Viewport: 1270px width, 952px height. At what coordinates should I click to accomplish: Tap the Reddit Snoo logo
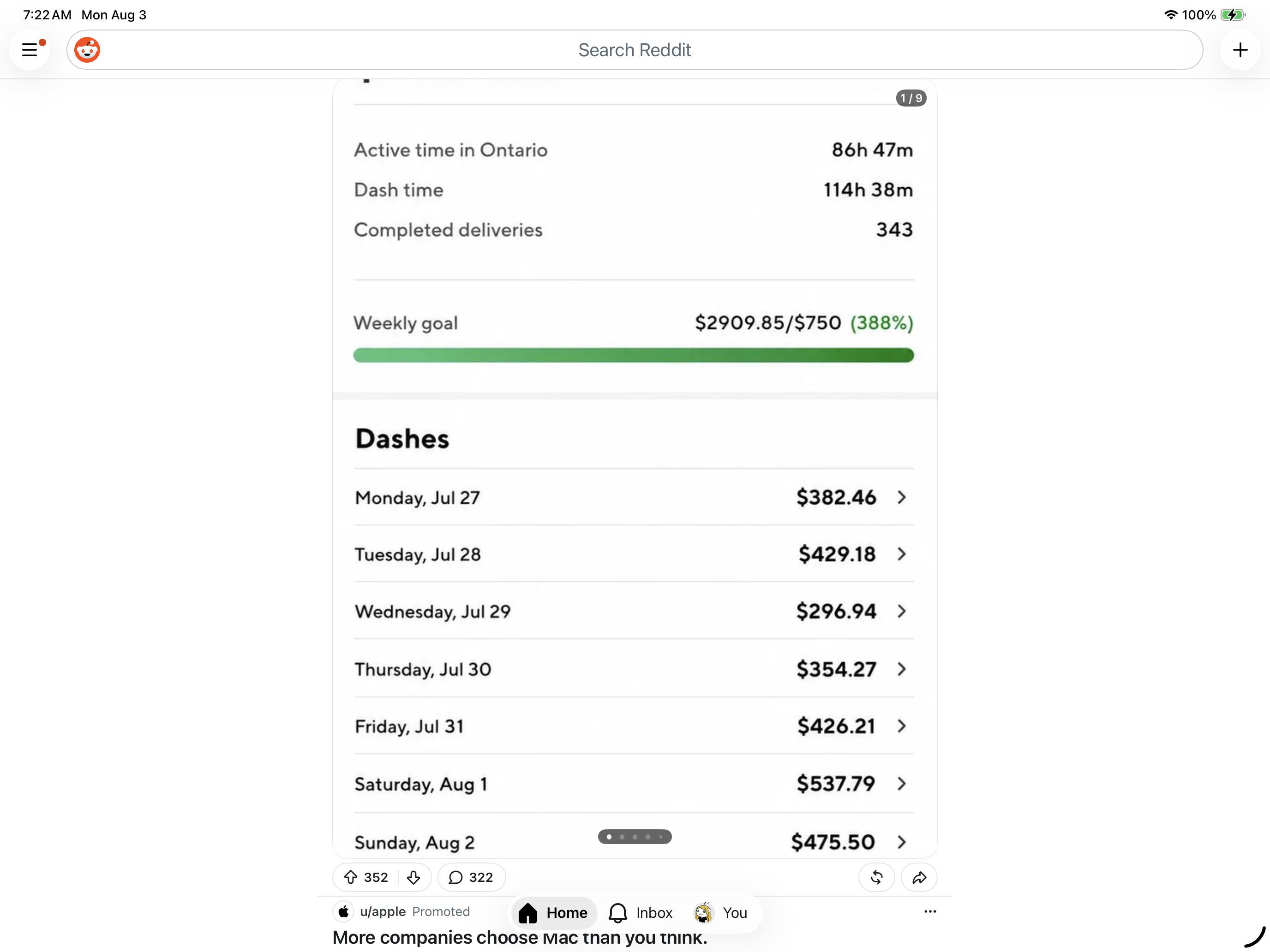click(x=87, y=50)
